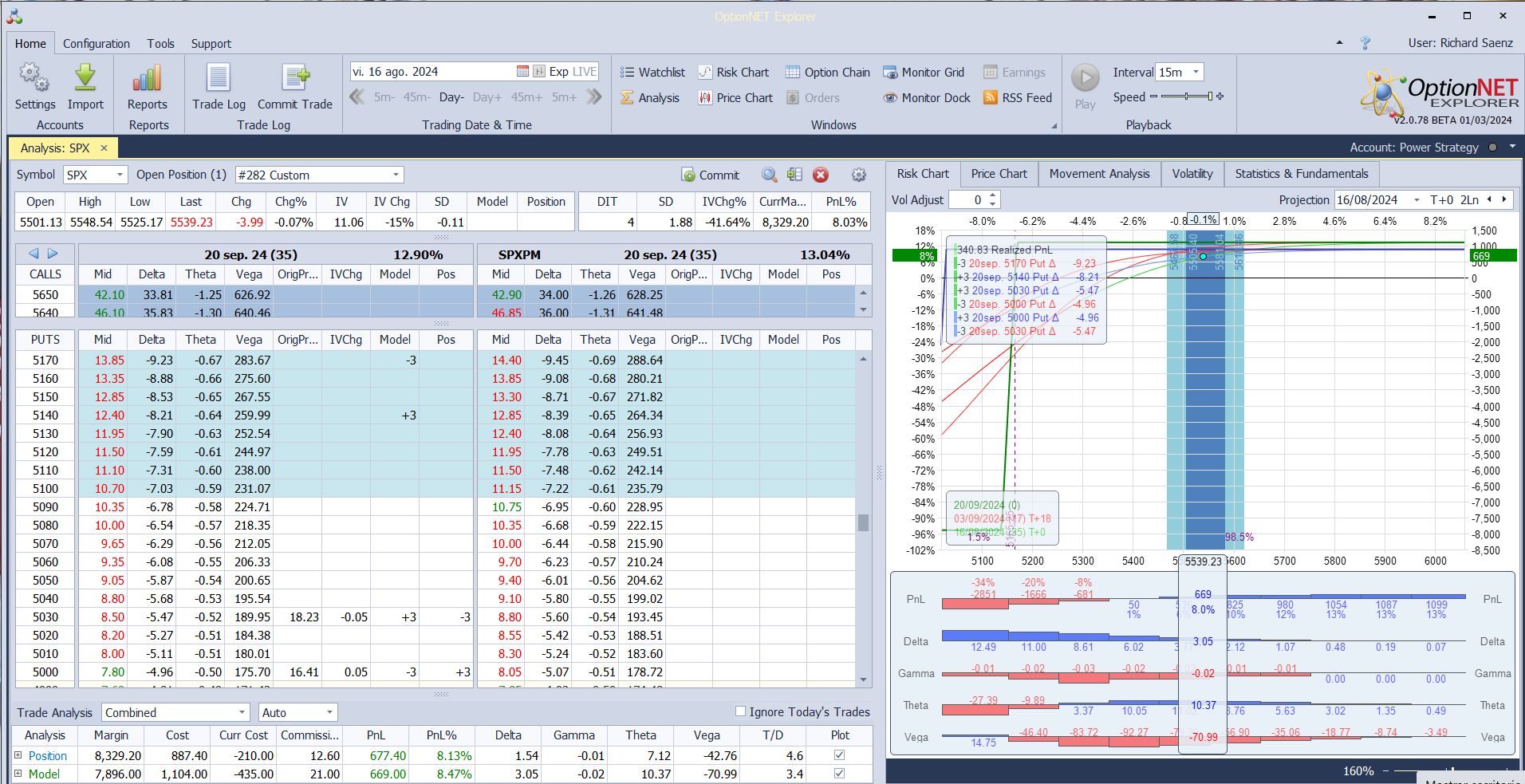The height and width of the screenshot is (784, 1525).
Task: Close the Analysis: SPX tab
Action: (104, 148)
